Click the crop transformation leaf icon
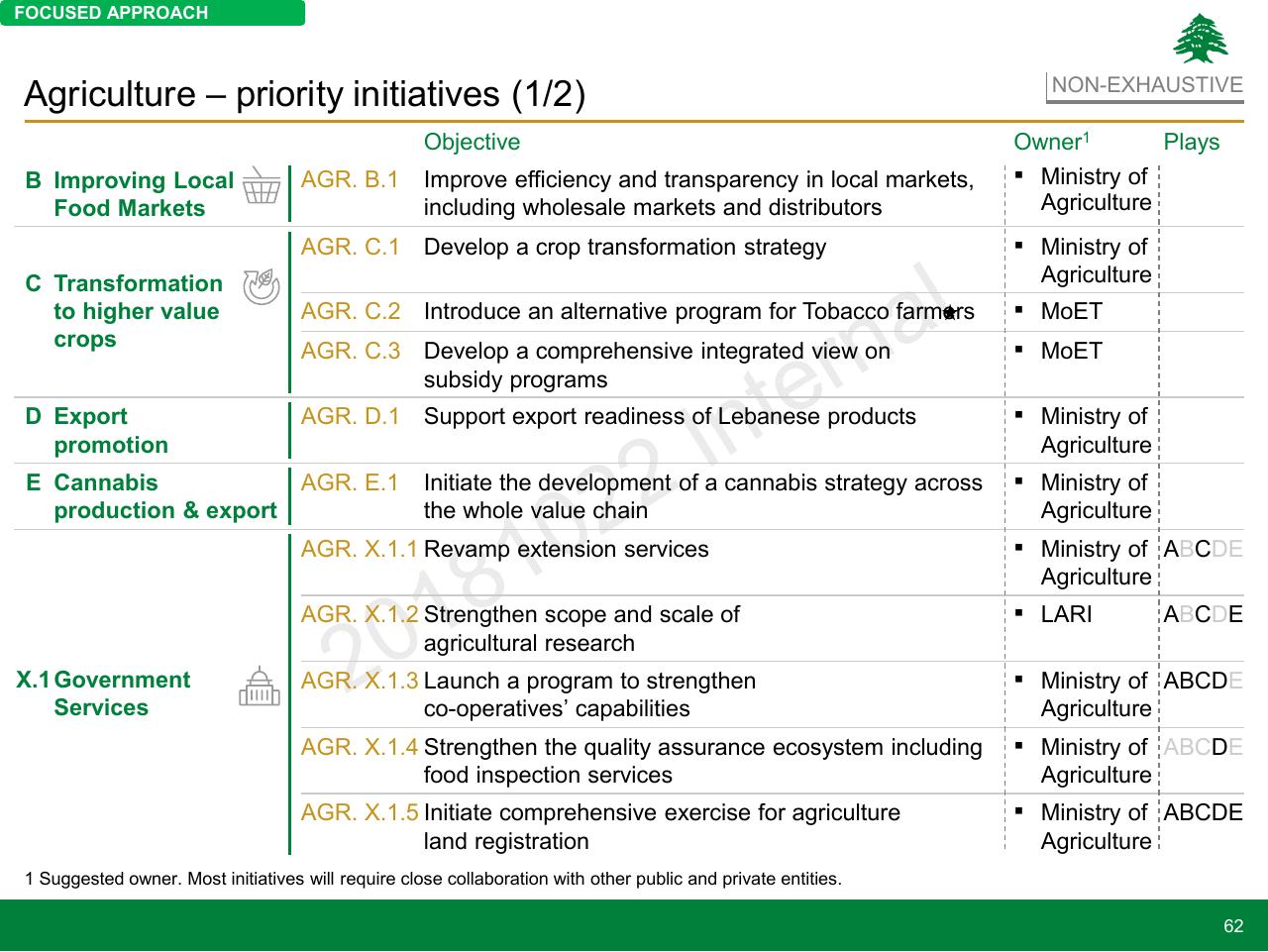Viewport: 1268px width, 952px height. click(x=262, y=285)
